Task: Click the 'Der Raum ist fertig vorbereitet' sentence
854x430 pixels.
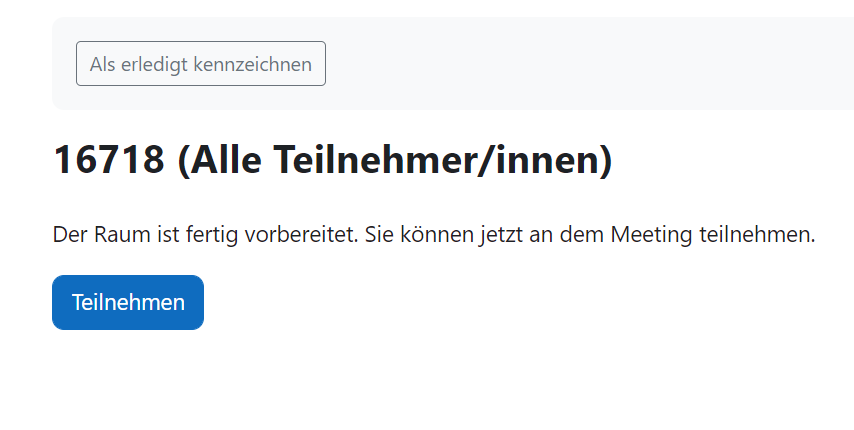Action: click(x=205, y=235)
